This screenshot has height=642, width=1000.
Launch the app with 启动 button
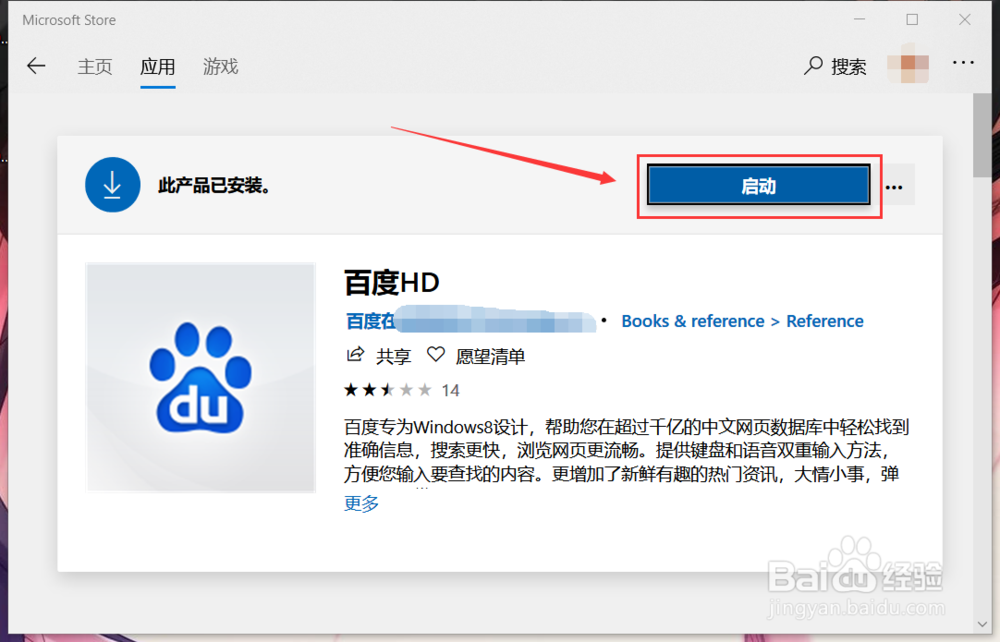(x=758, y=186)
